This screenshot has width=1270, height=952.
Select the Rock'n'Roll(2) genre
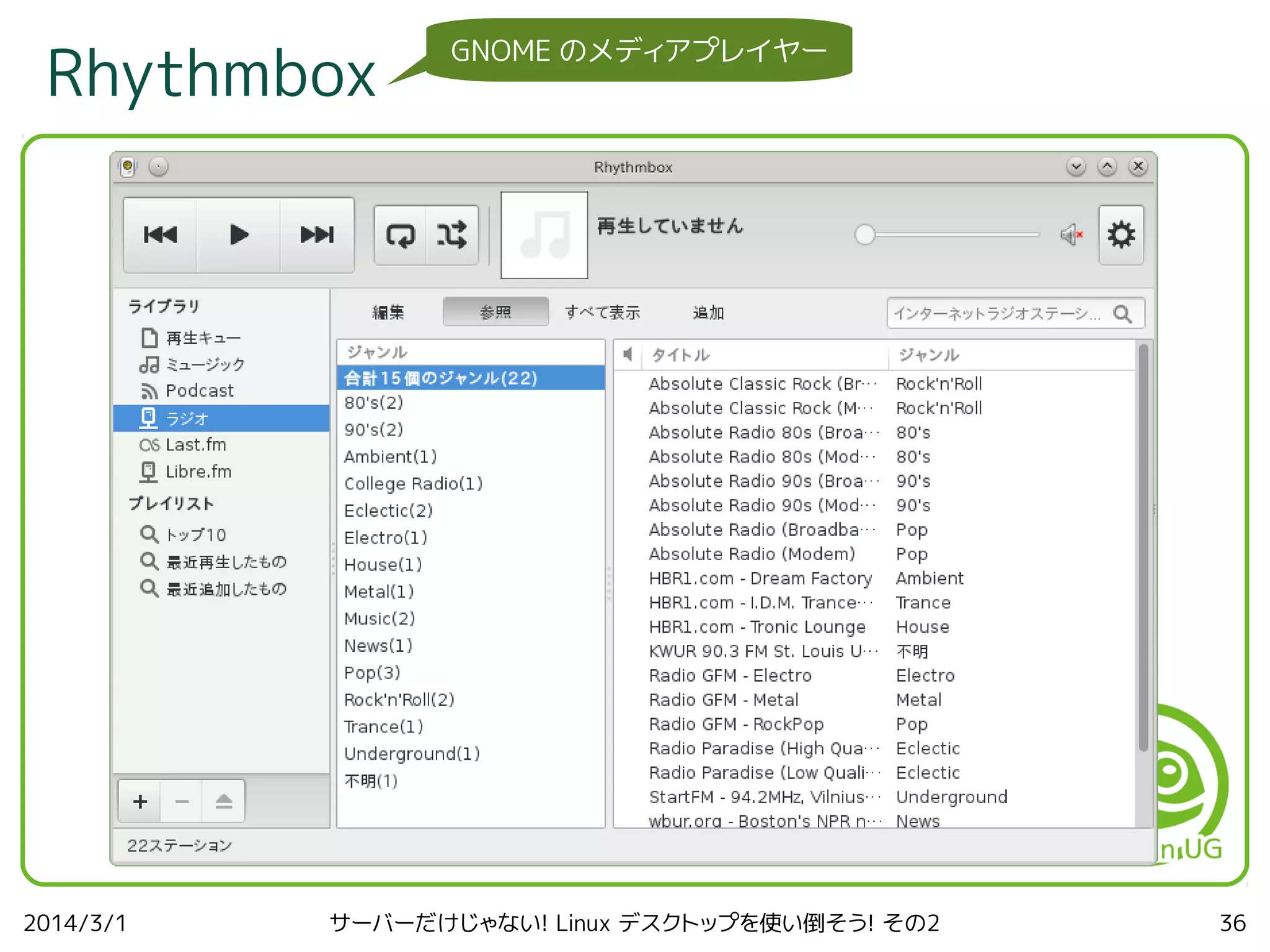tap(471, 700)
